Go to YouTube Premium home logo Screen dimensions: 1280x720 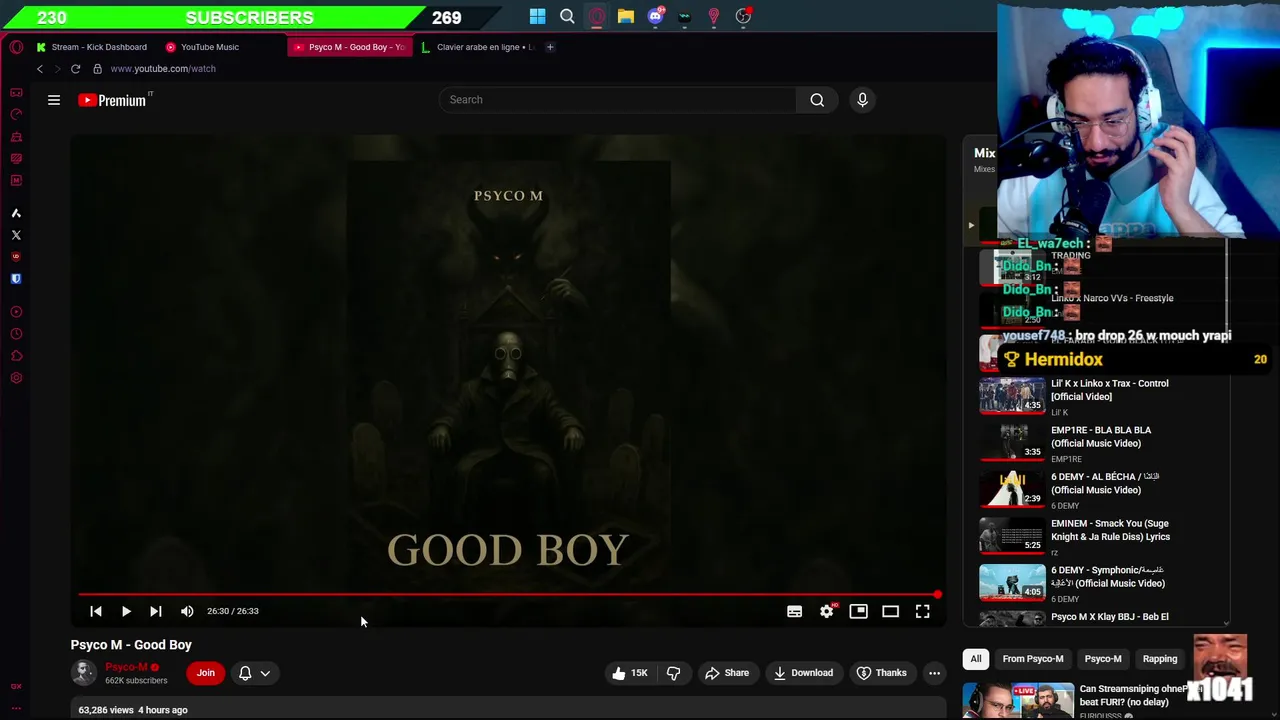(x=114, y=100)
